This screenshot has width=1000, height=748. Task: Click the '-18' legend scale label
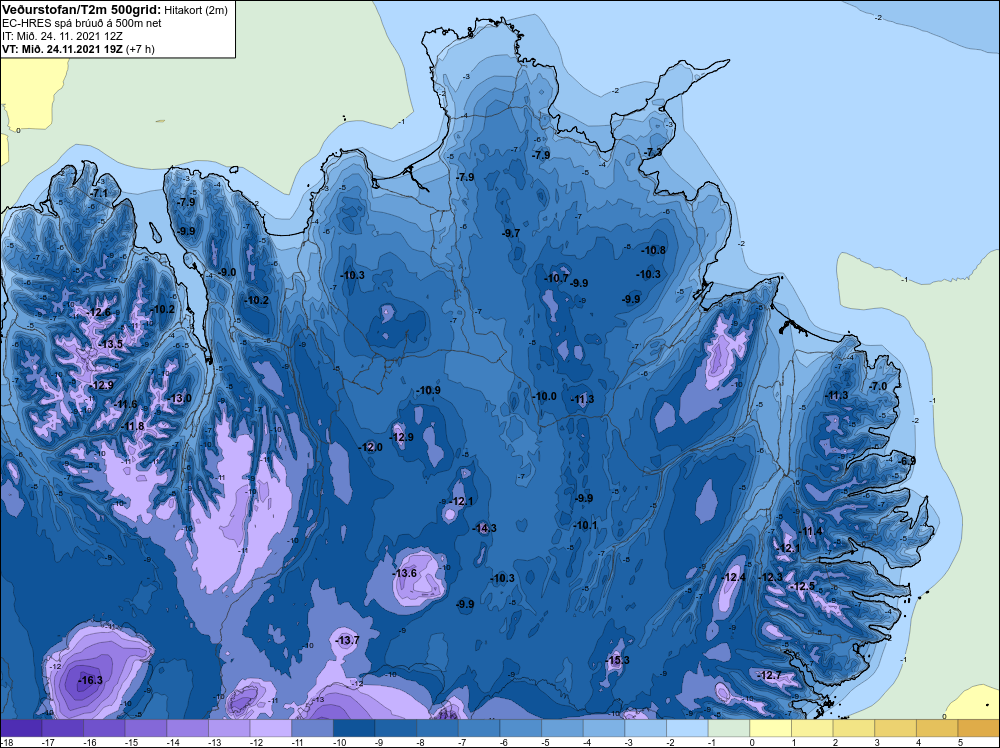[x=6, y=742]
